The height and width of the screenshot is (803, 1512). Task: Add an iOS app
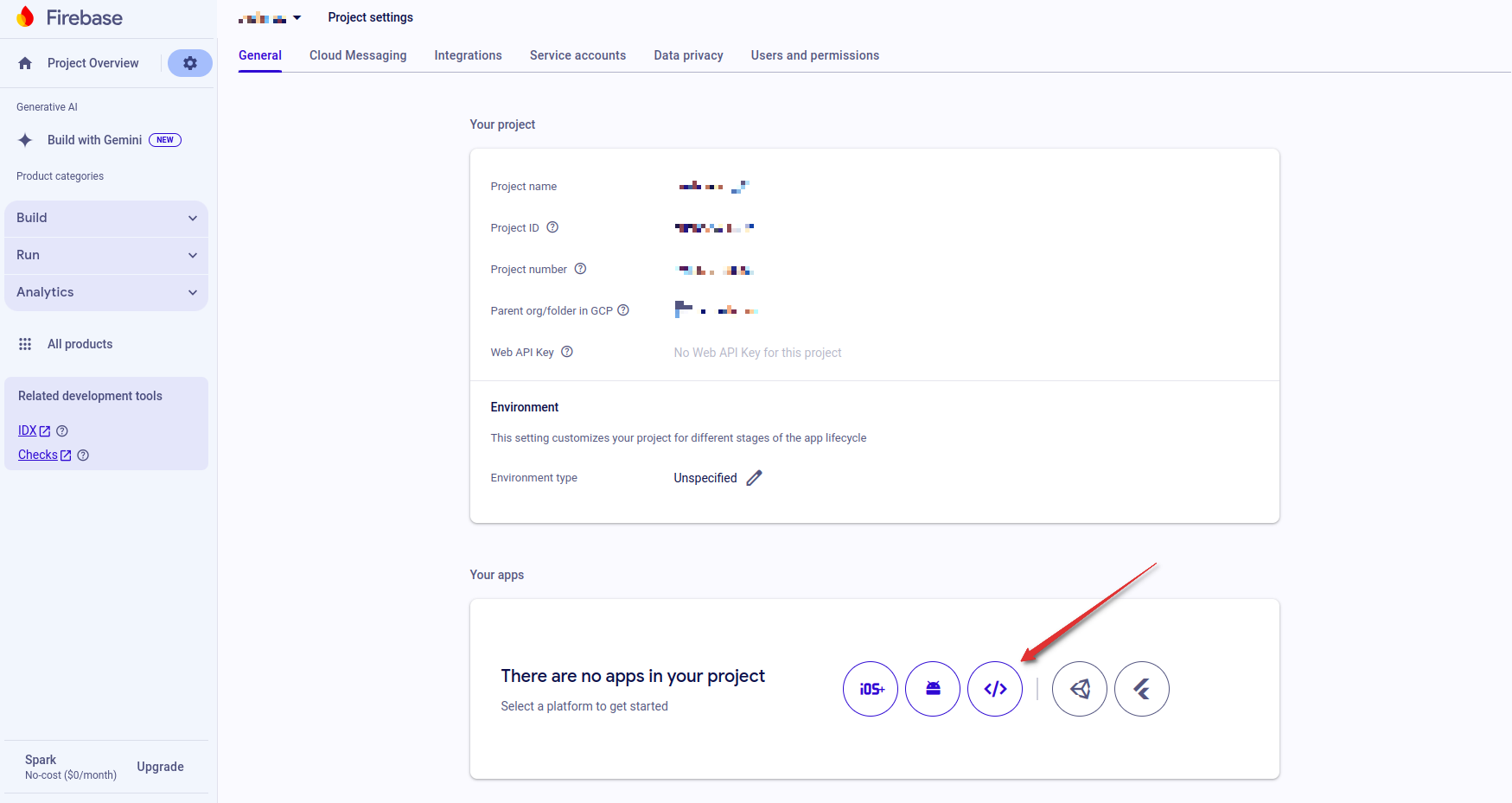tap(871, 689)
